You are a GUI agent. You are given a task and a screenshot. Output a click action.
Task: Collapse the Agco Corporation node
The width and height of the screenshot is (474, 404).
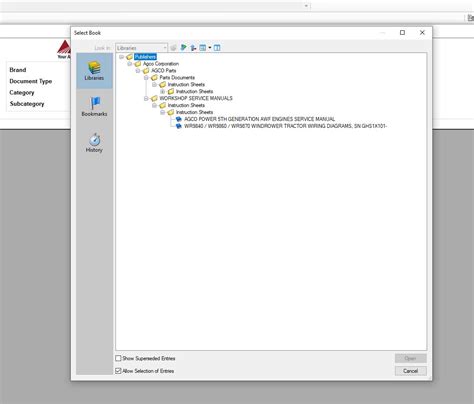coord(130,64)
